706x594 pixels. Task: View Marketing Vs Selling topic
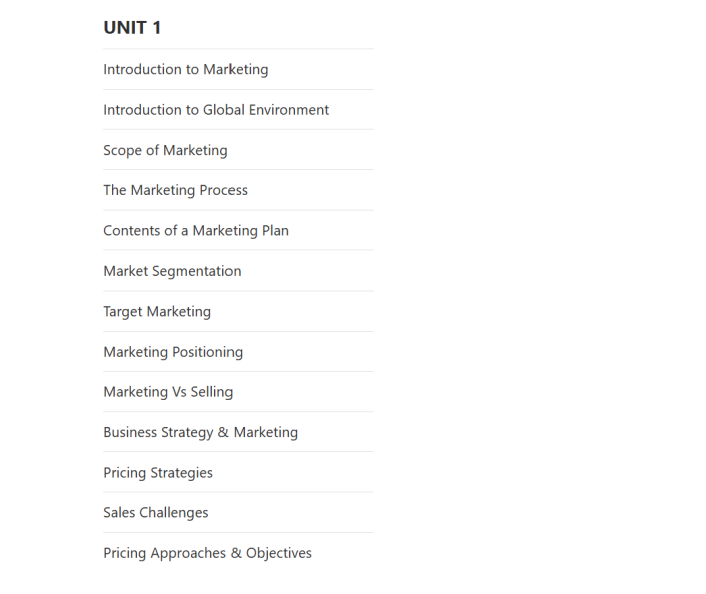168,392
